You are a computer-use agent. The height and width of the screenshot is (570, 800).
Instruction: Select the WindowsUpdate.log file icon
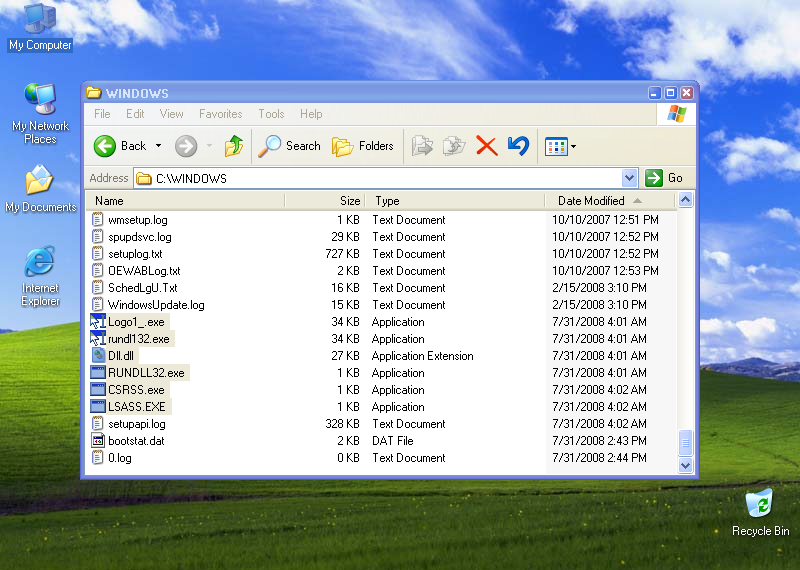click(x=97, y=305)
